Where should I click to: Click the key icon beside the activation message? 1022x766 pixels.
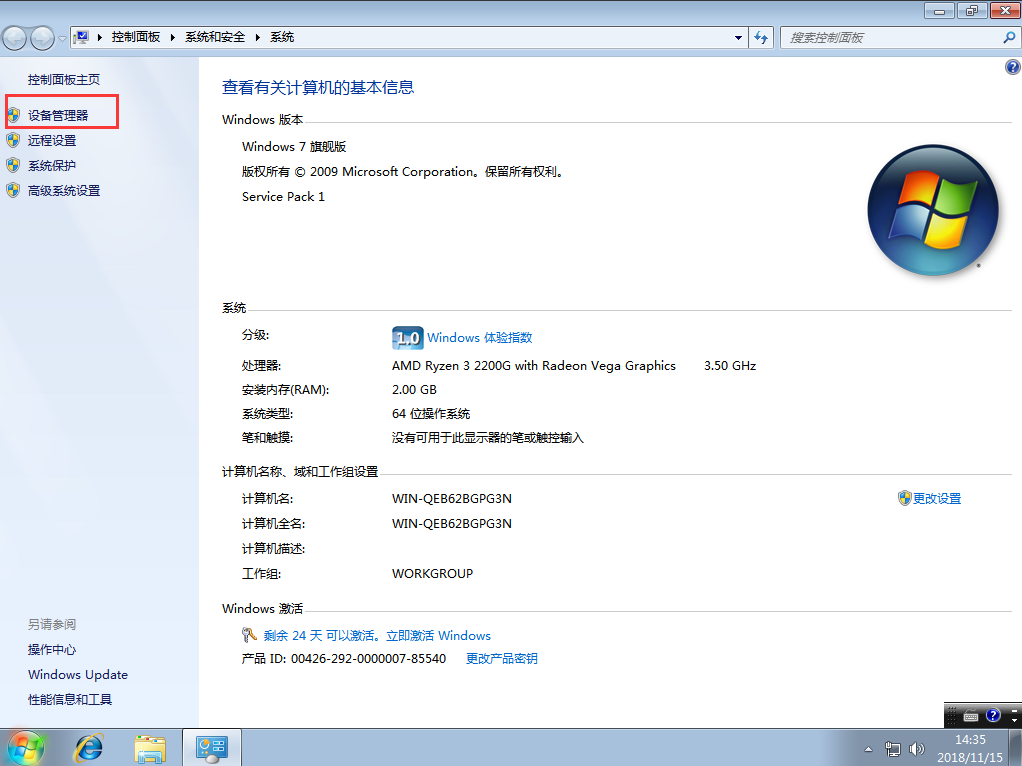249,635
